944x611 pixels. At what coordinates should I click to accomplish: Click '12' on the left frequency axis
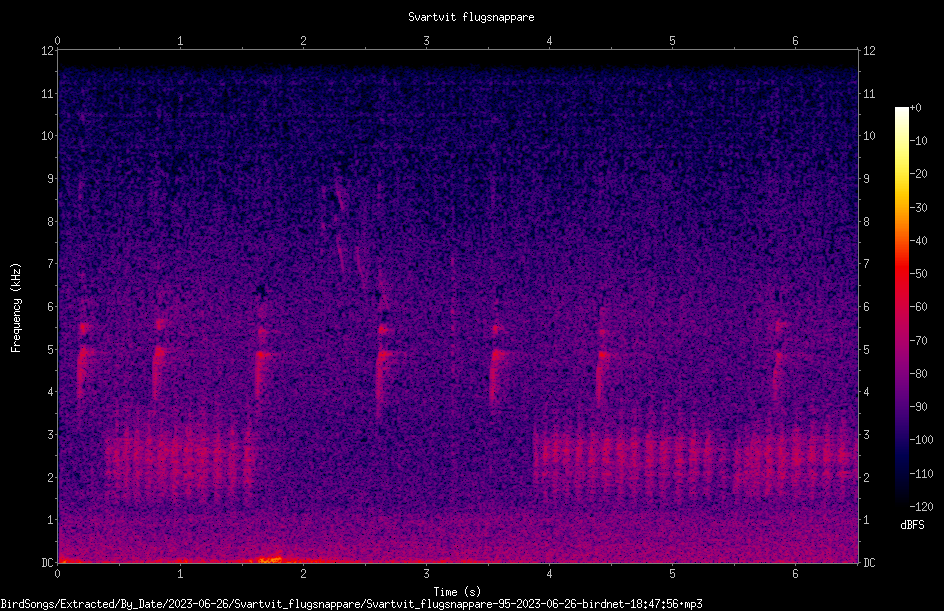48,51
